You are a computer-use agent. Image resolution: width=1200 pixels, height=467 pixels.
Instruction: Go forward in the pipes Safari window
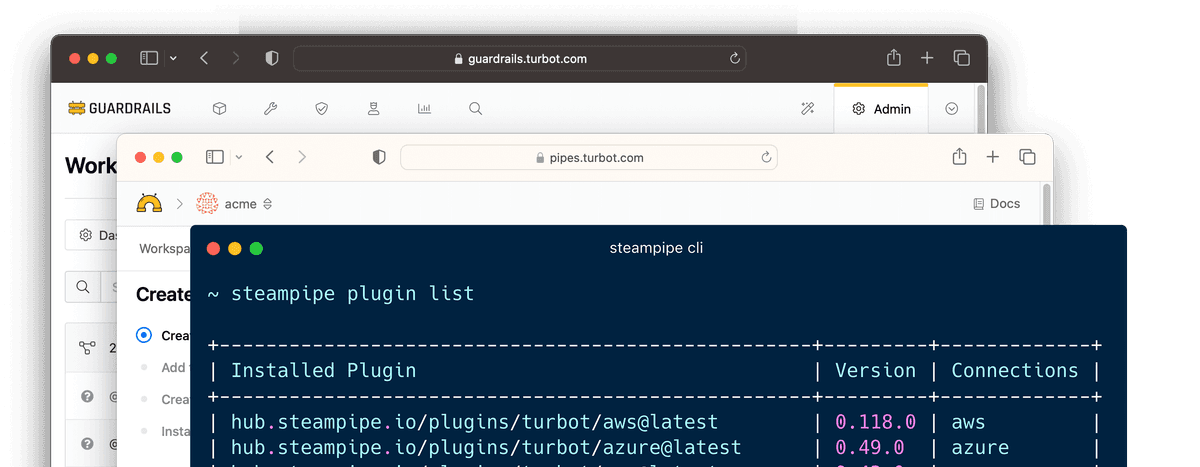coord(302,157)
